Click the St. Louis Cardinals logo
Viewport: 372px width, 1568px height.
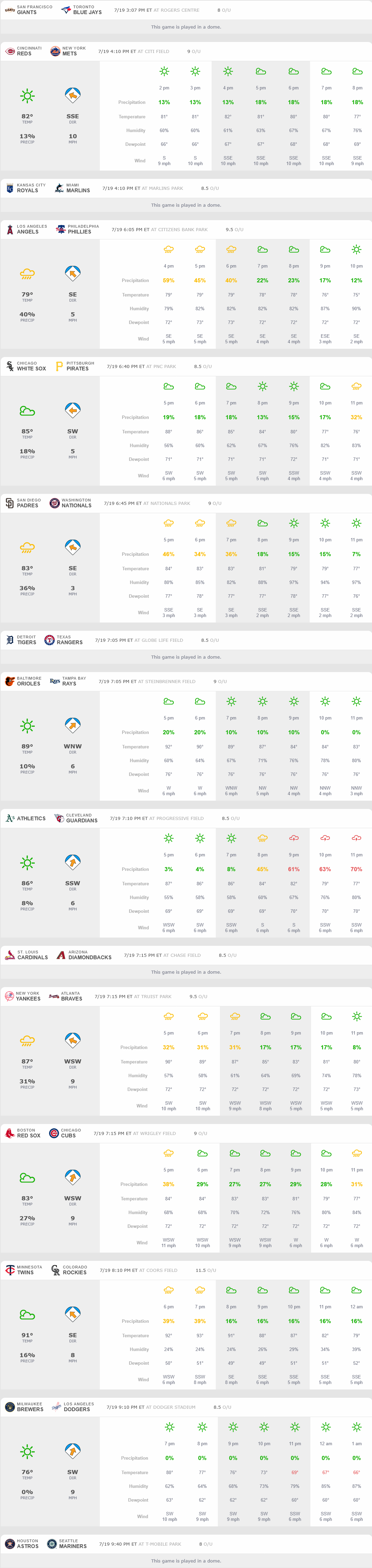click(x=10, y=956)
